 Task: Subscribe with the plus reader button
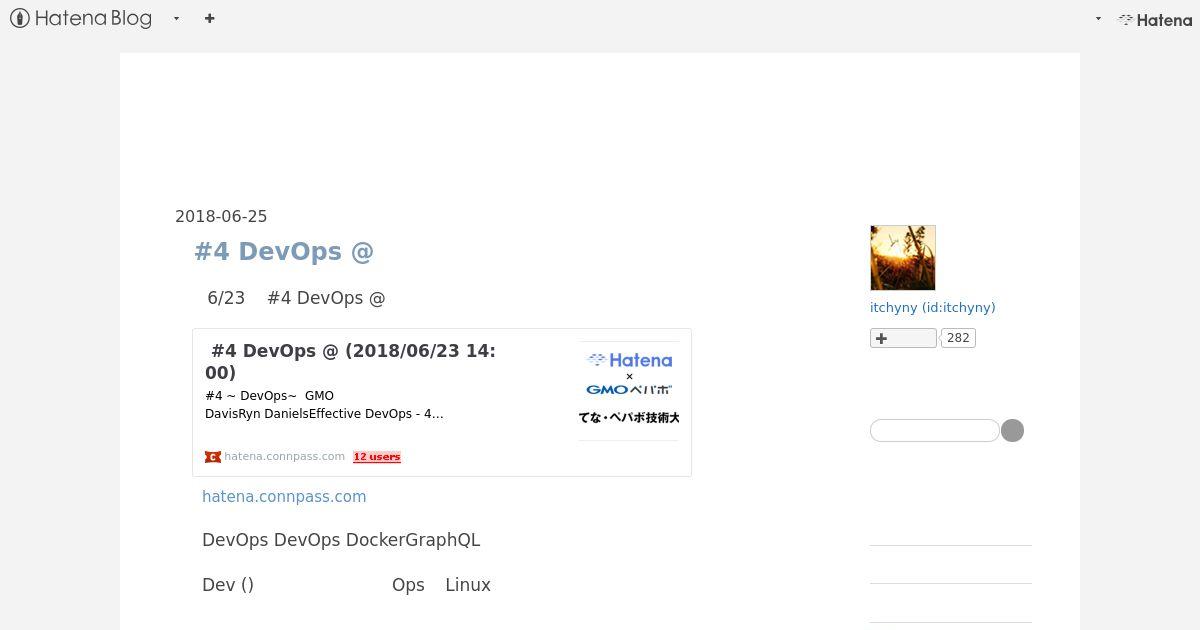(903, 338)
